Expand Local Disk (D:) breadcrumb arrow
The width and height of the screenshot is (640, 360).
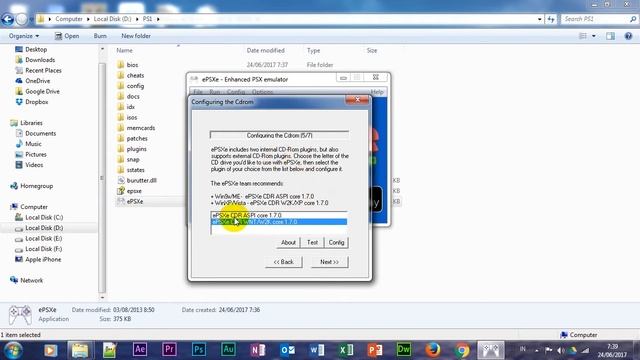point(137,19)
